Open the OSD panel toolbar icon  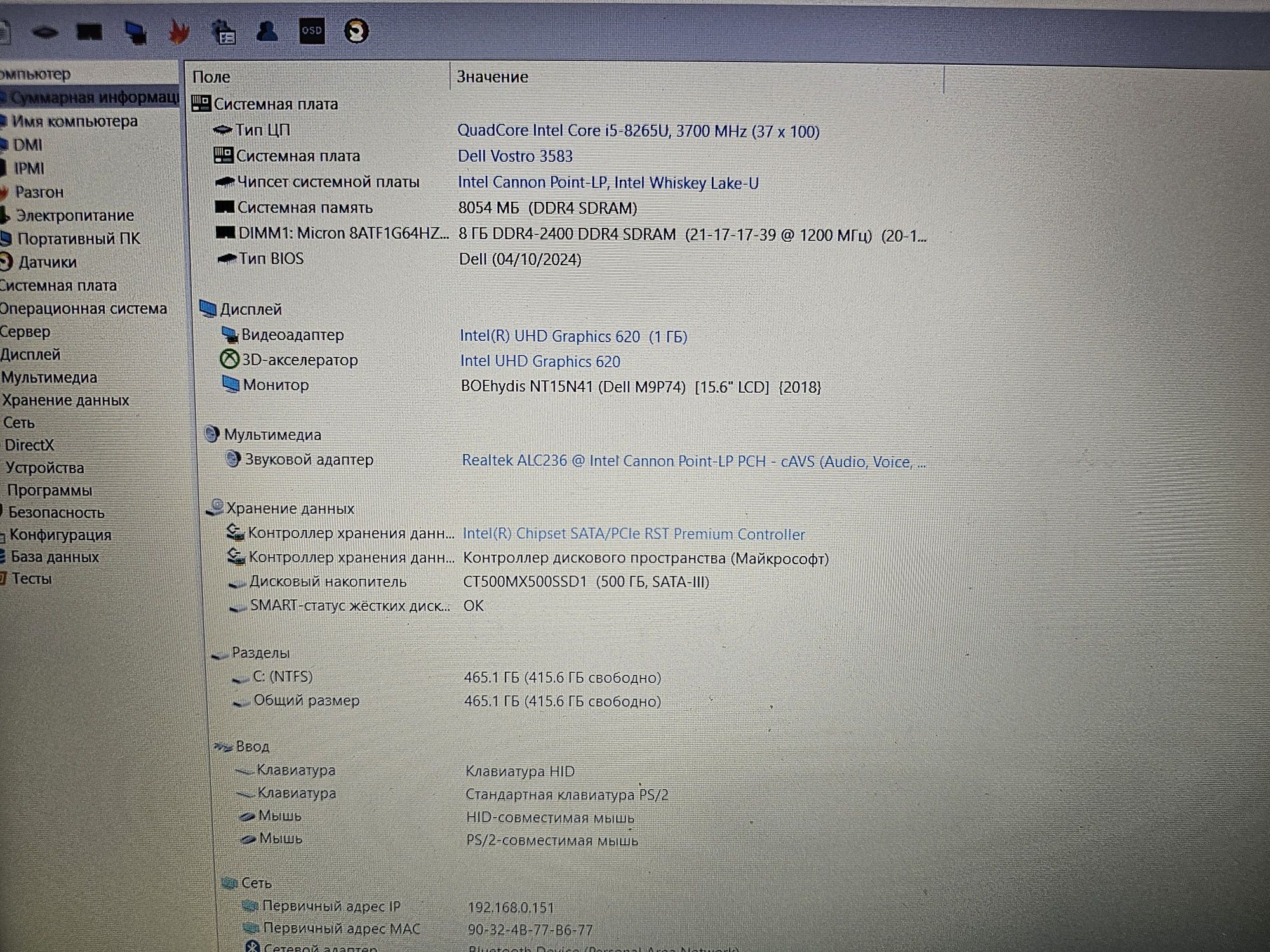(312, 30)
